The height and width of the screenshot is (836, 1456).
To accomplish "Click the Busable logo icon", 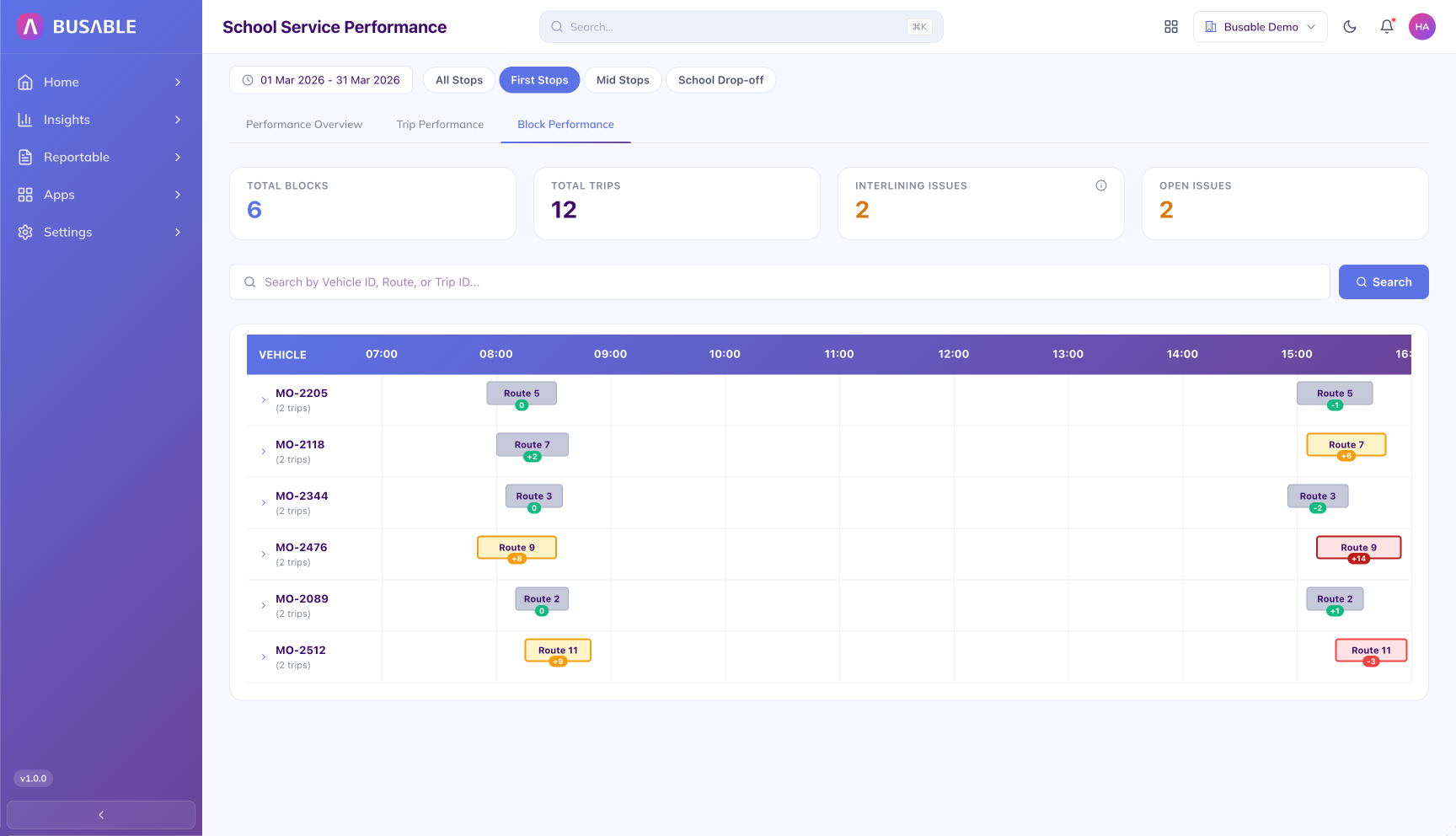I will 30,27.
